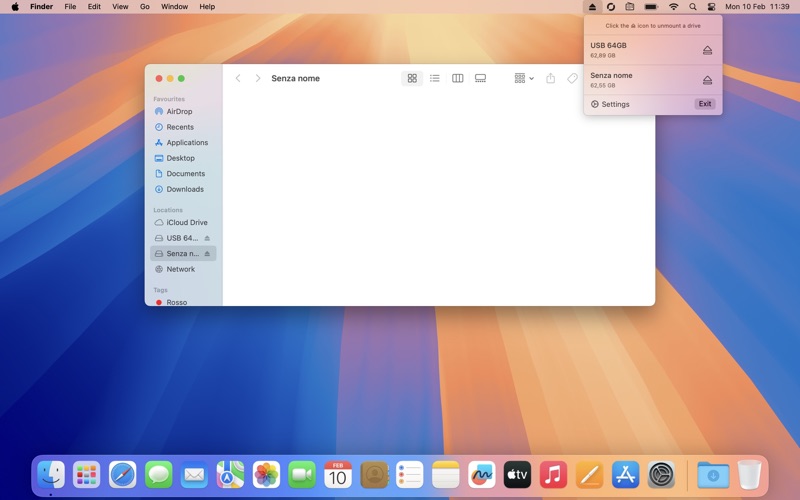
Task: Open Finder from the Dock
Action: [51, 474]
